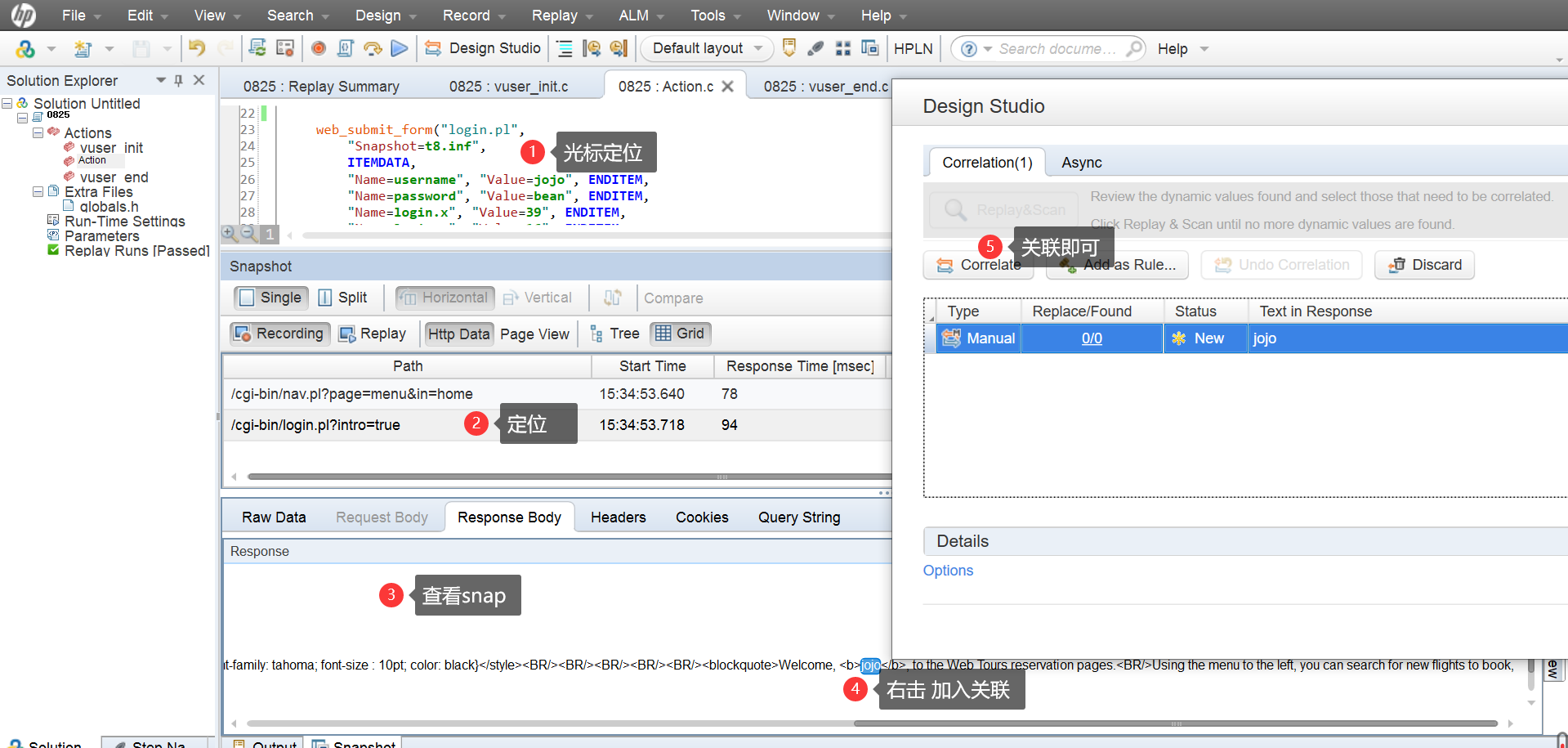Click the Design Studio toolbar button
This screenshot has width=1568, height=748.
pos(483,48)
